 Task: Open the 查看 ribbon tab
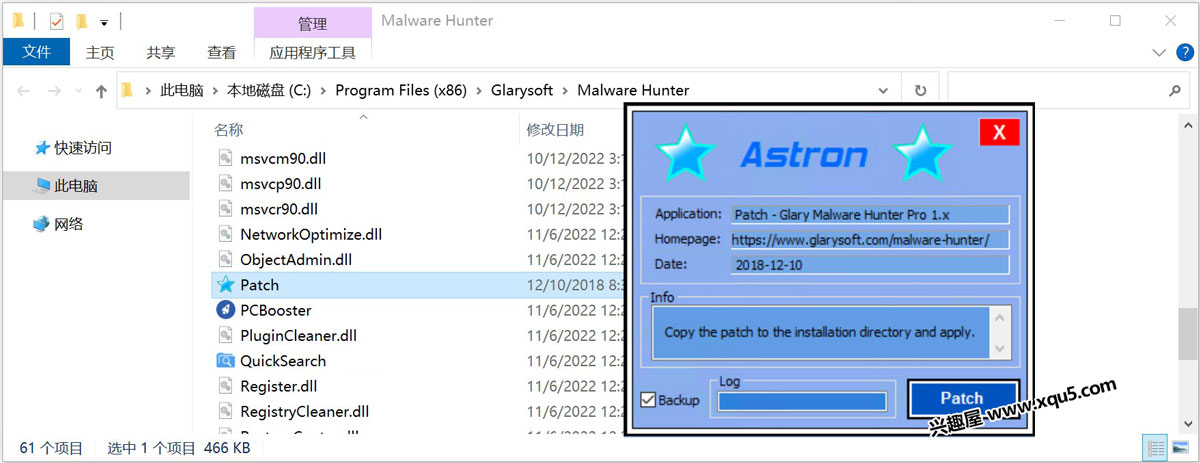point(222,52)
